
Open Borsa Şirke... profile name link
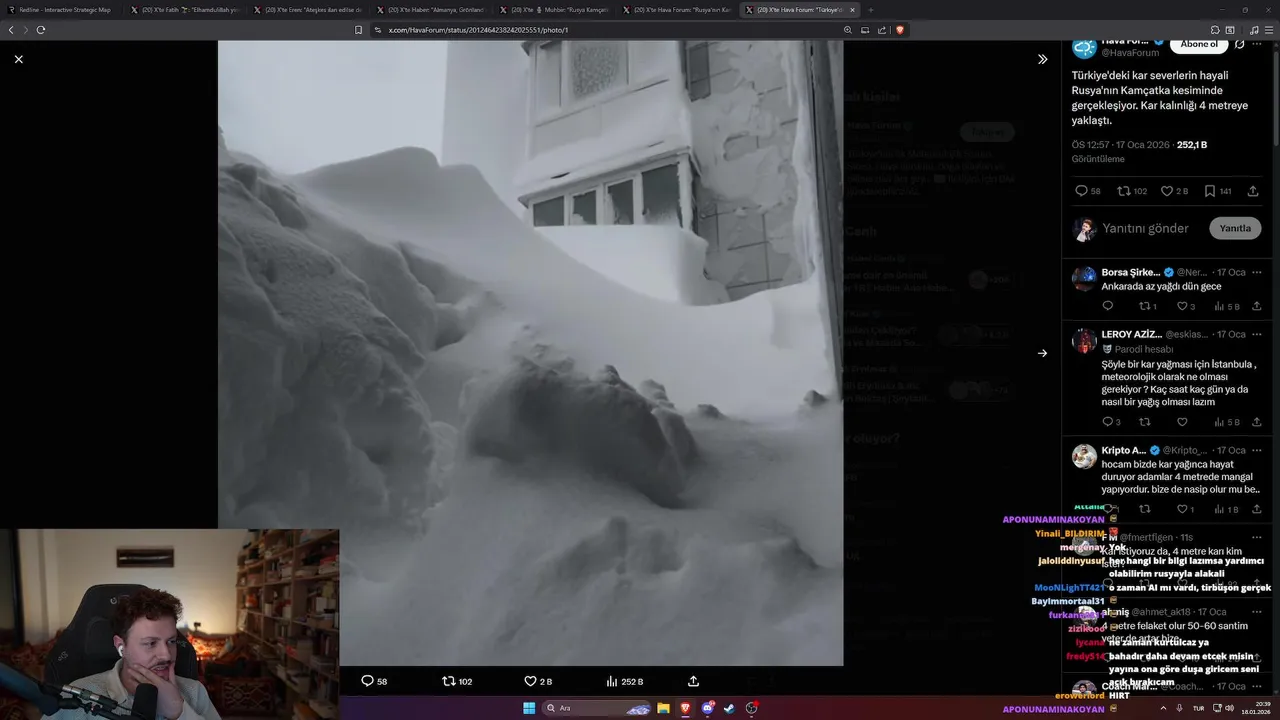pyautogui.click(x=1130, y=272)
